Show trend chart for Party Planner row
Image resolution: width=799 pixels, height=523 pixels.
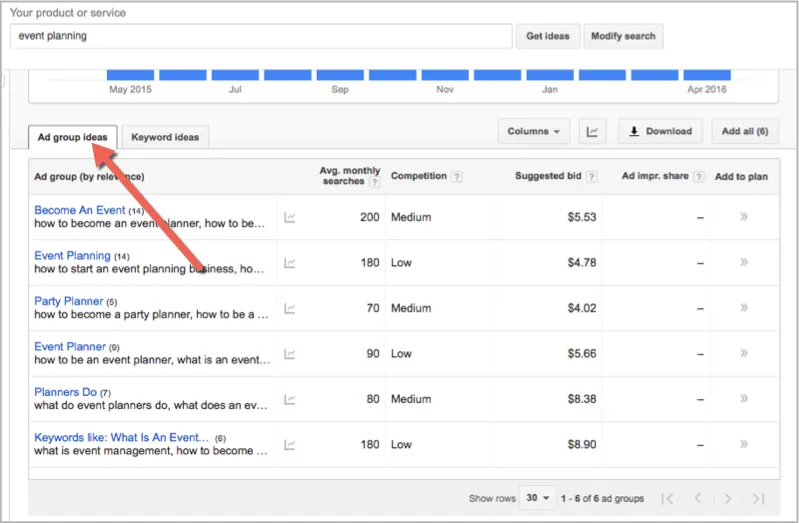click(x=289, y=308)
